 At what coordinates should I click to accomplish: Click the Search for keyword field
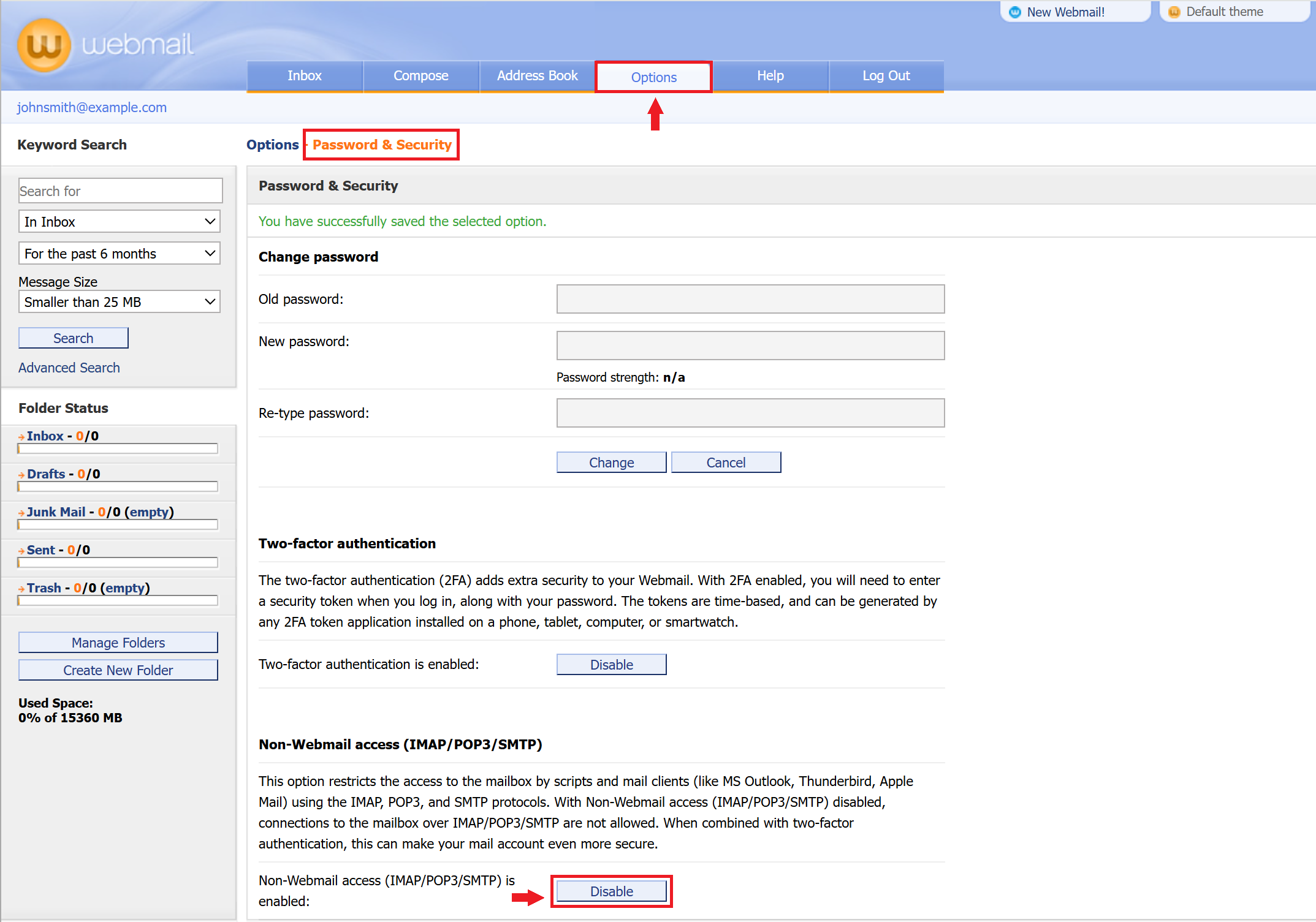coord(121,191)
